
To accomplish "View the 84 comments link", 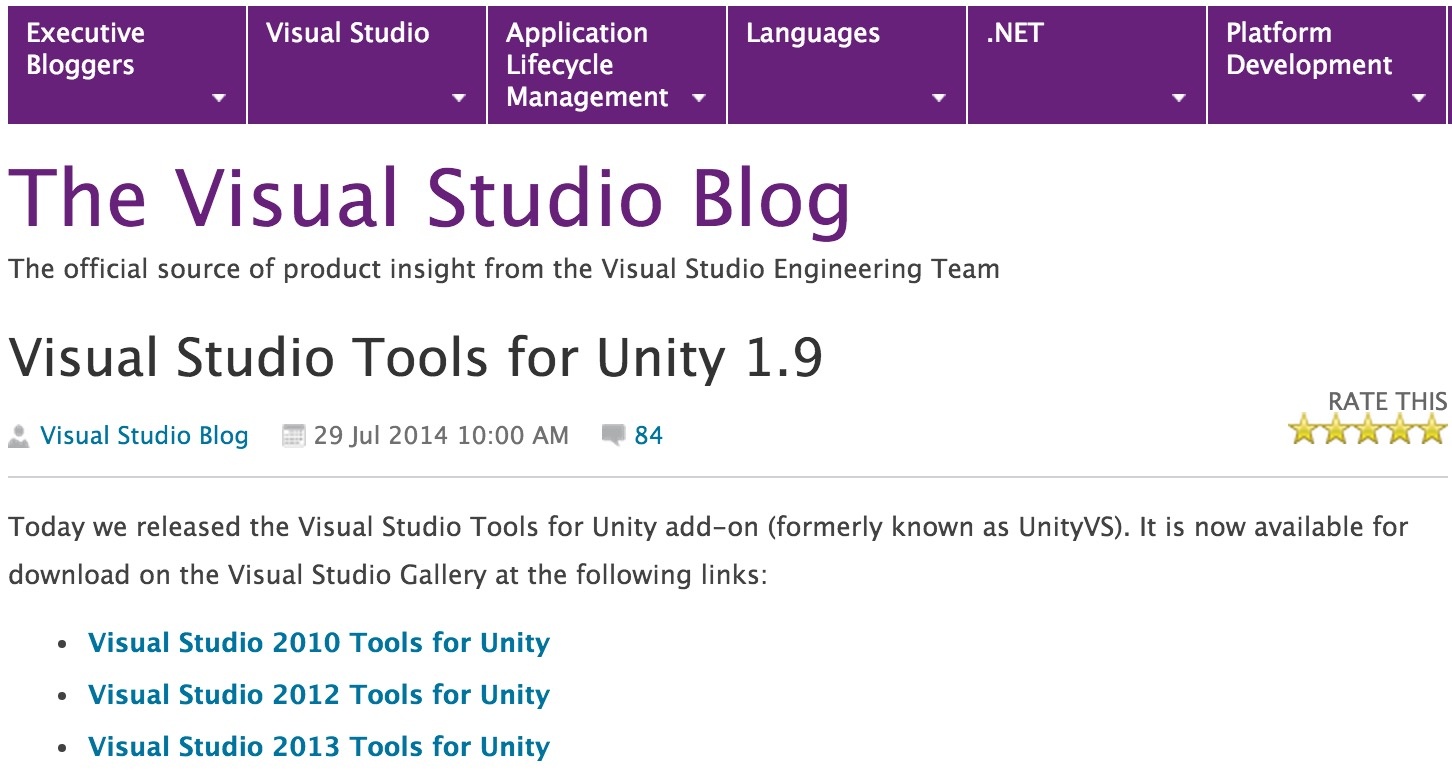I will coord(649,436).
